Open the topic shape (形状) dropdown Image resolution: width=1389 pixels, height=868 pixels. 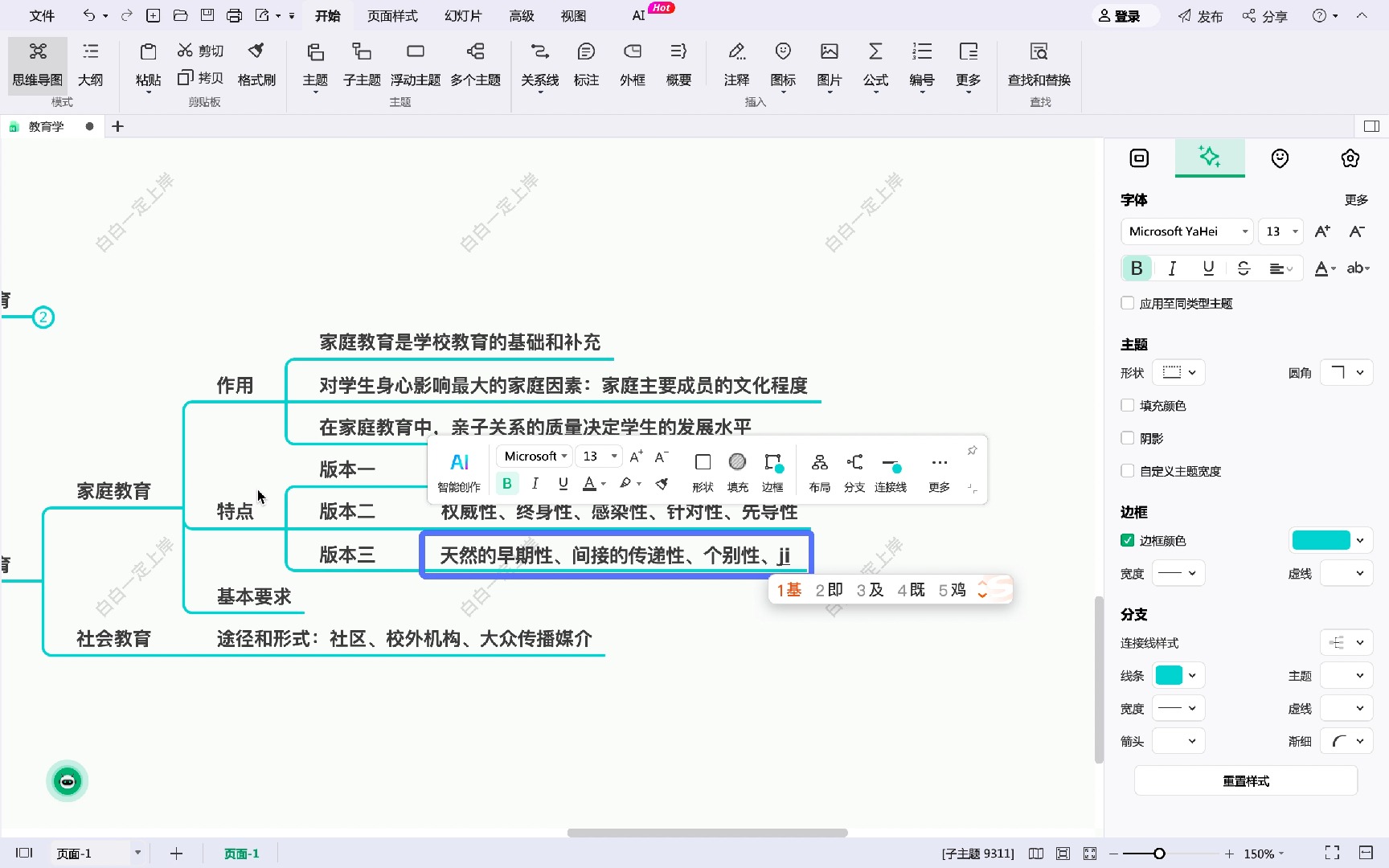pyautogui.click(x=1178, y=372)
